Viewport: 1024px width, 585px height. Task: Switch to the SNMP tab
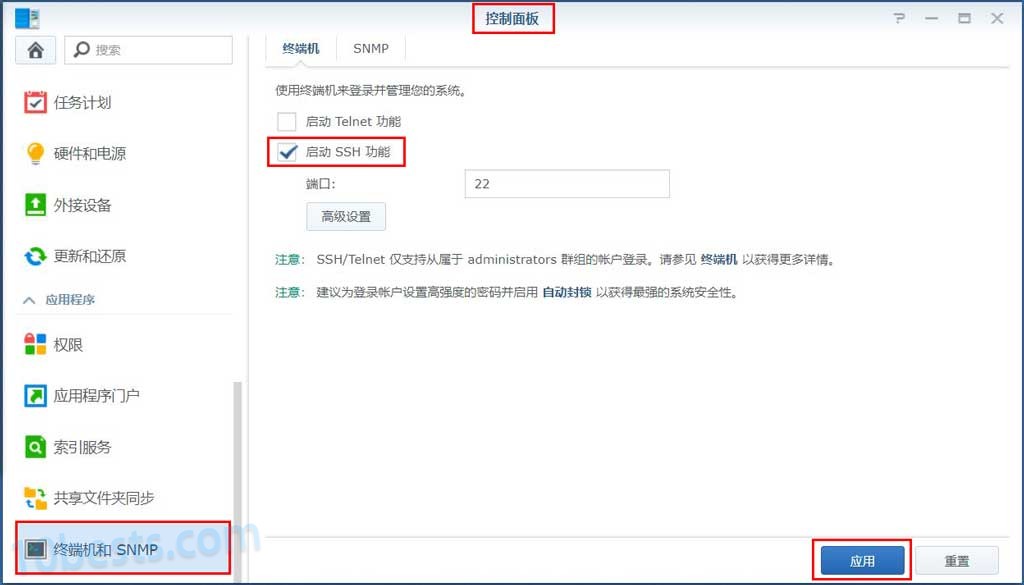point(371,49)
